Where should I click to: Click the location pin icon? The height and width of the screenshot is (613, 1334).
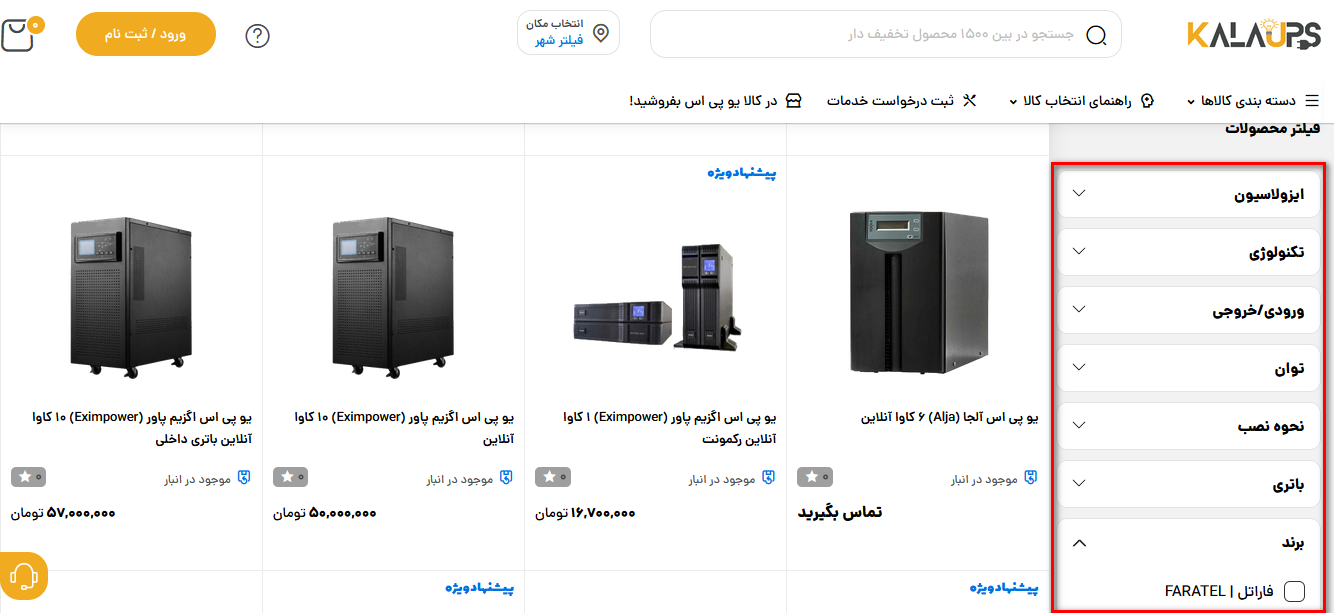pos(601,33)
